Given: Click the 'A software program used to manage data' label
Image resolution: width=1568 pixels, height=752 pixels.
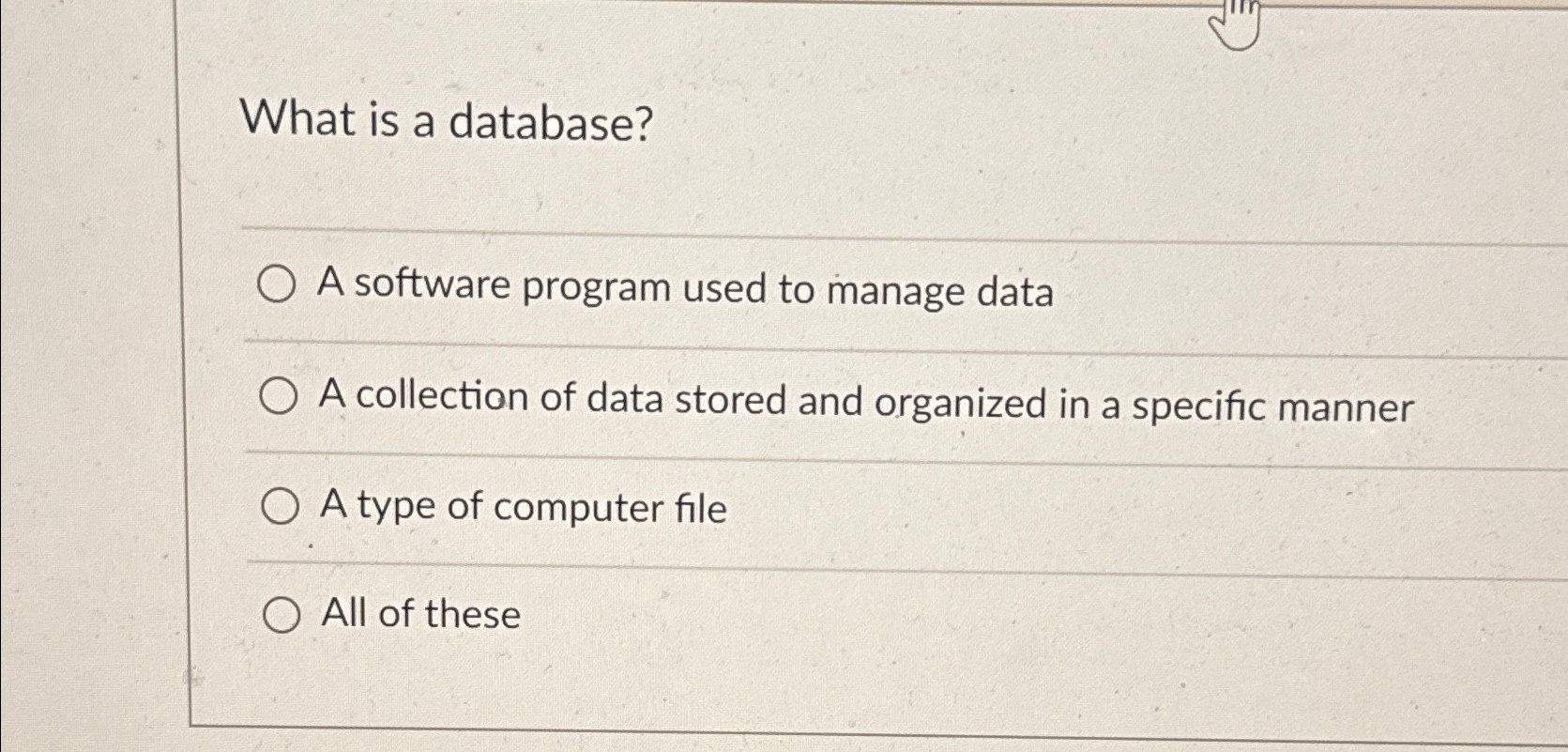Looking at the screenshot, I should pyautogui.click(x=686, y=289).
